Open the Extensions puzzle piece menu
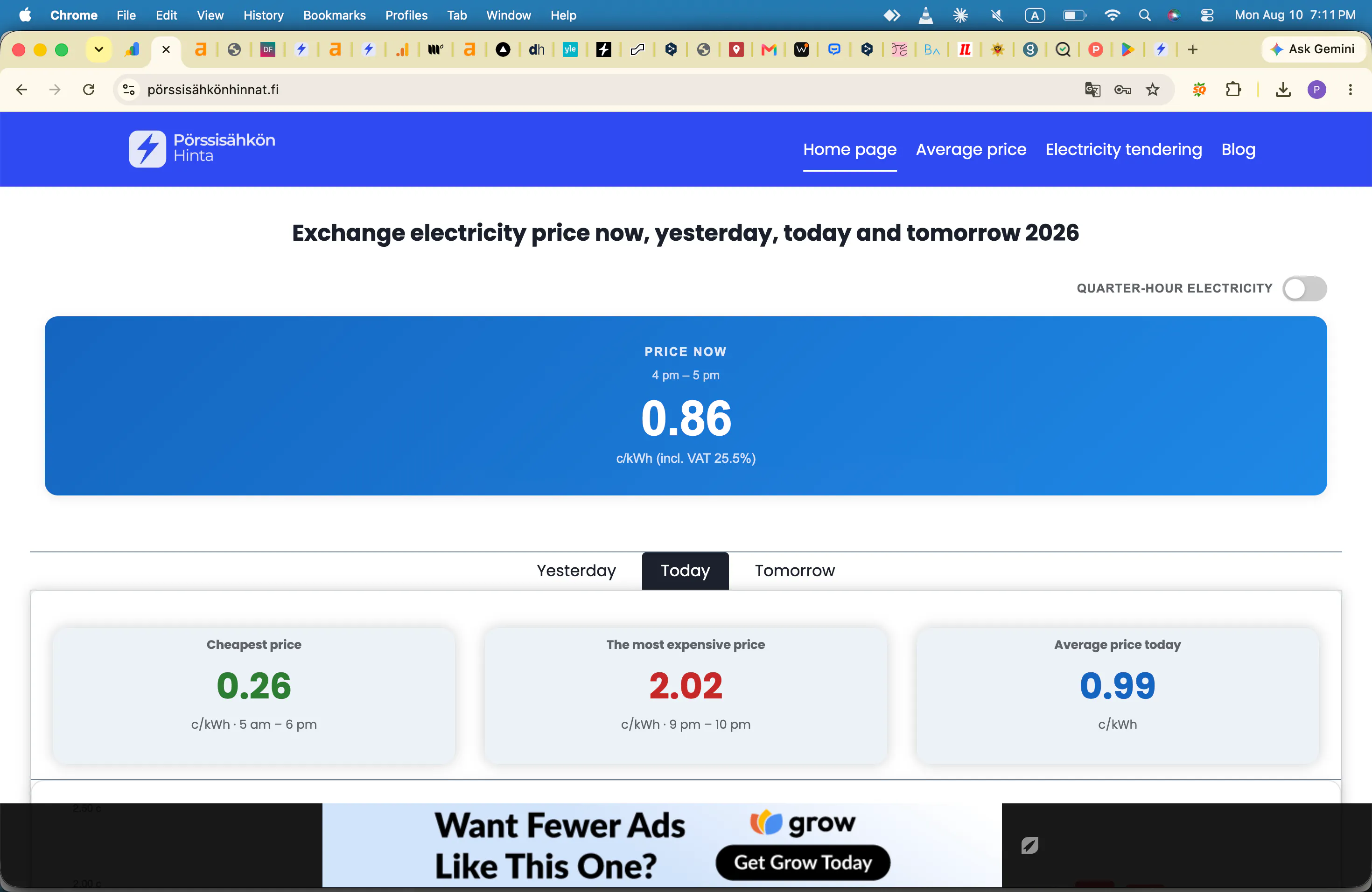1372x892 pixels. (1233, 90)
